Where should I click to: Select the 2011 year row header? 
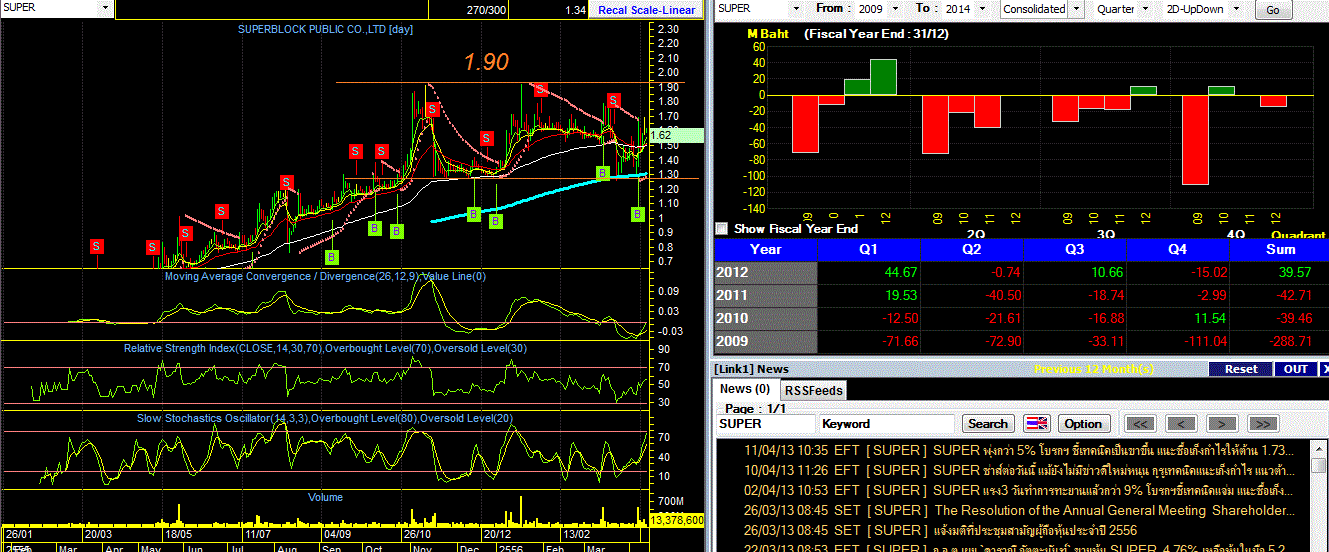coord(766,296)
